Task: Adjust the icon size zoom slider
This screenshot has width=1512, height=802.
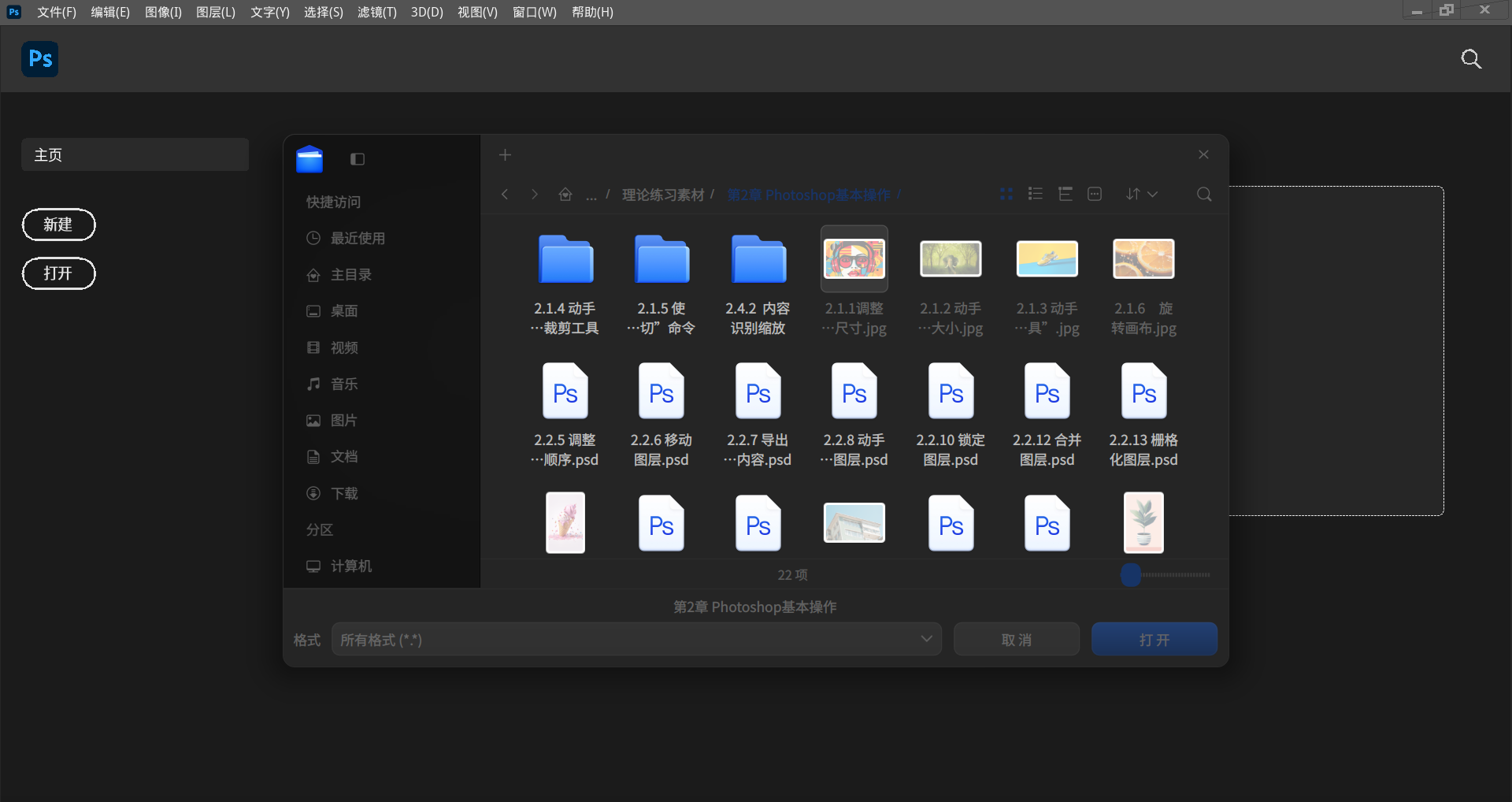Action: click(x=1131, y=574)
